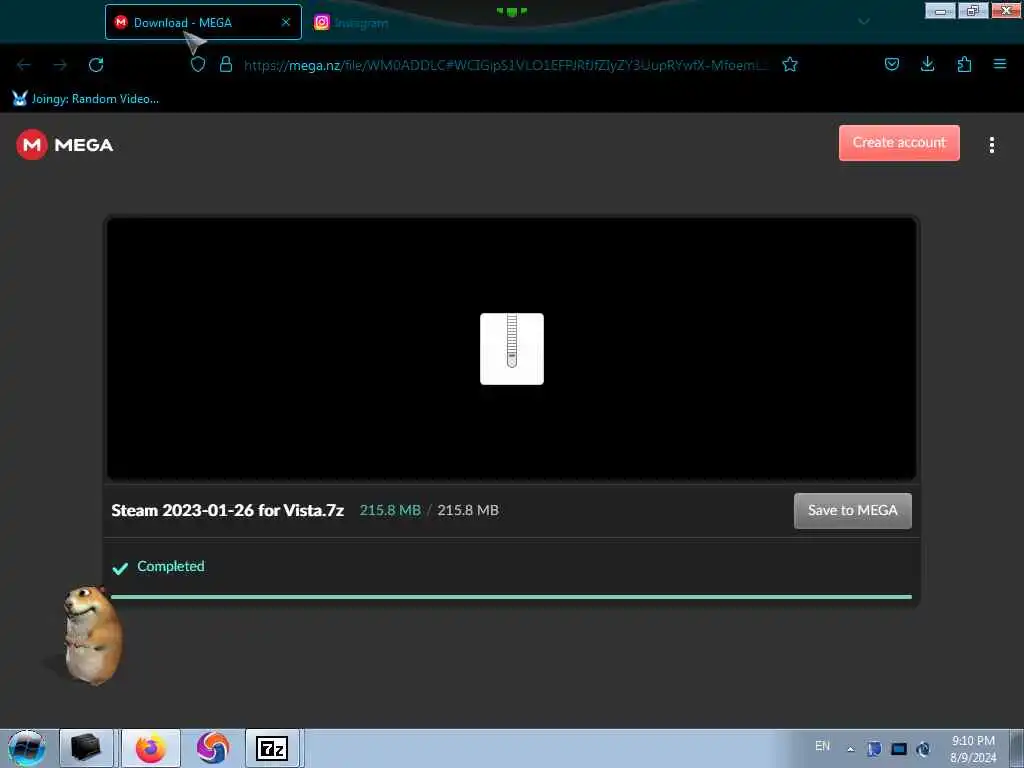The width and height of the screenshot is (1024, 768).
Task: Click the 7z archive file thumbnail
Action: pyautogui.click(x=512, y=349)
